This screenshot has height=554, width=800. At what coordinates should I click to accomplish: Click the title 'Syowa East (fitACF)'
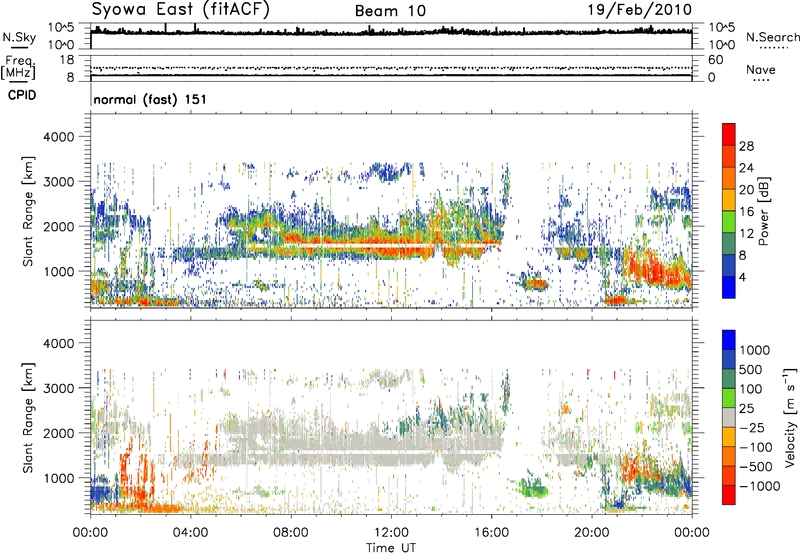[x=180, y=9]
